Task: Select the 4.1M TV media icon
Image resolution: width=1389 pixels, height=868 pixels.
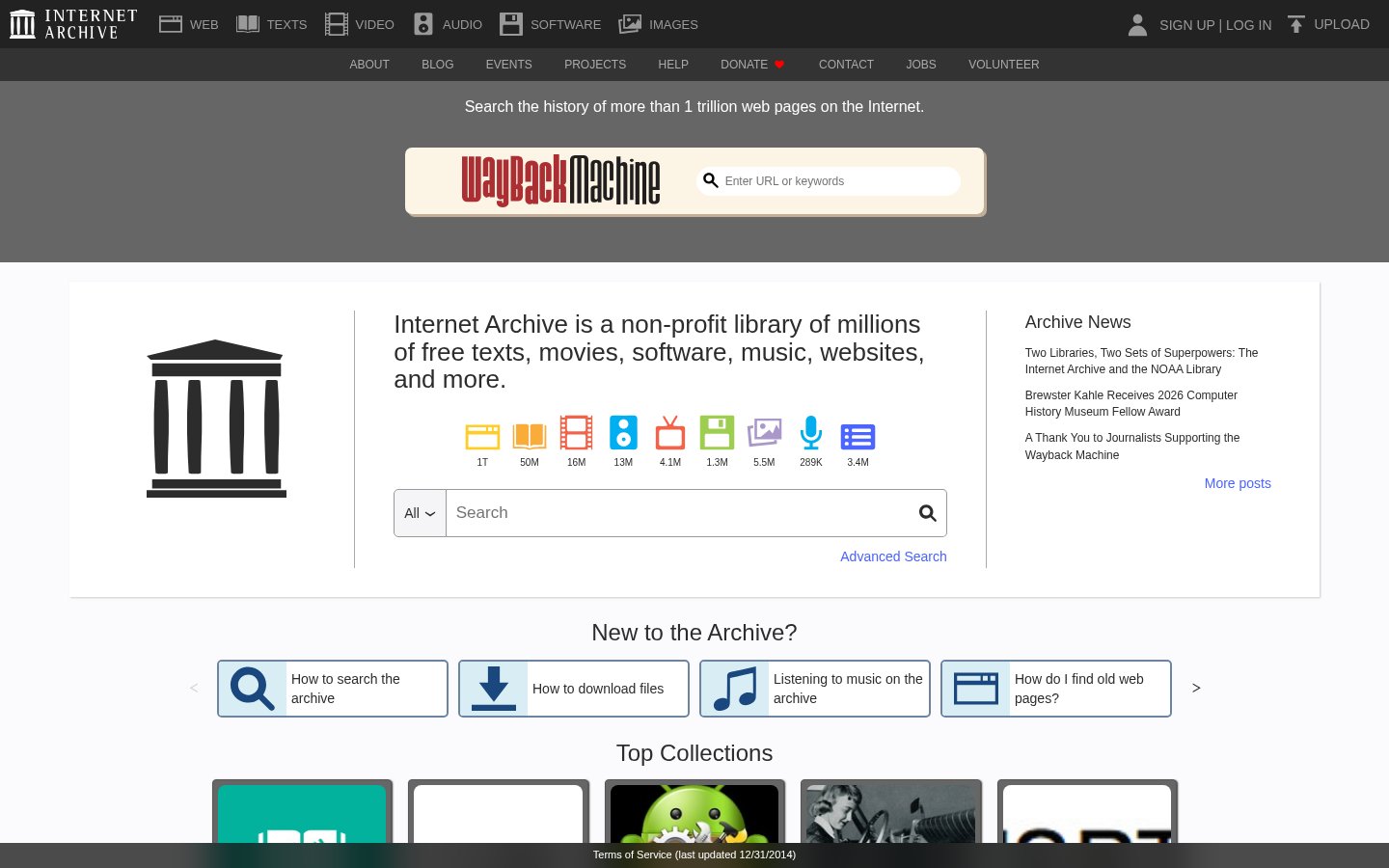Action: pyautogui.click(x=670, y=433)
